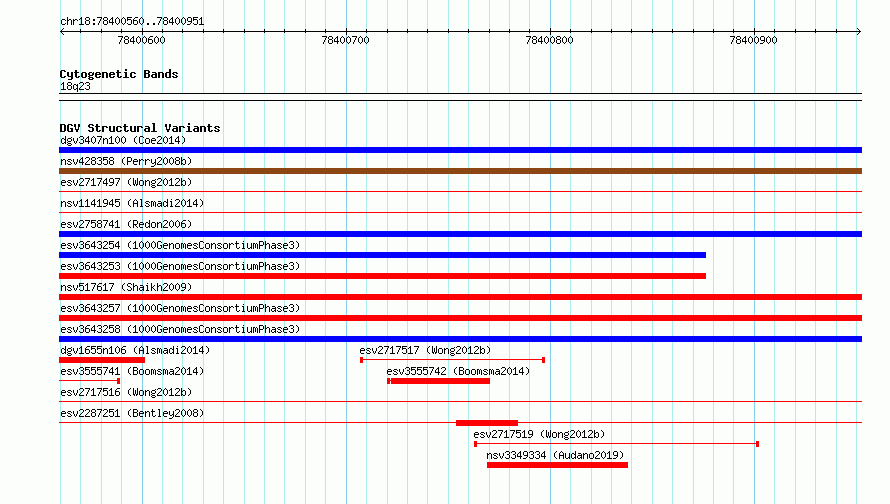Click the Cytogenetic Bands track title

tap(119, 74)
